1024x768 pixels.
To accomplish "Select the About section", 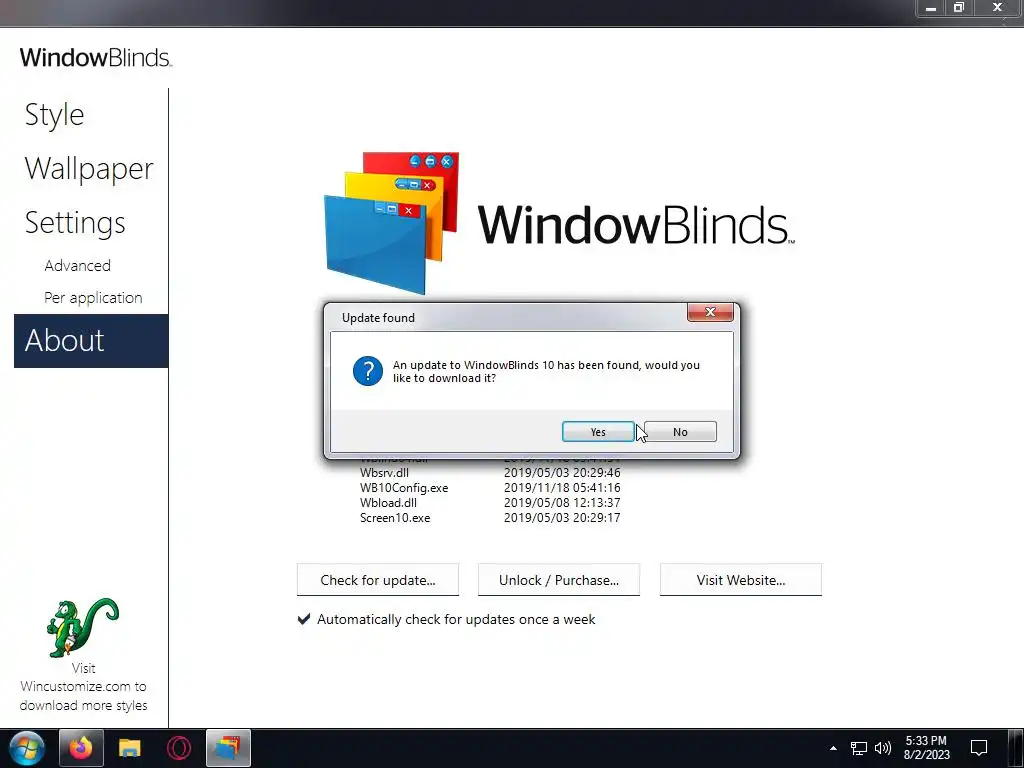I will (91, 341).
